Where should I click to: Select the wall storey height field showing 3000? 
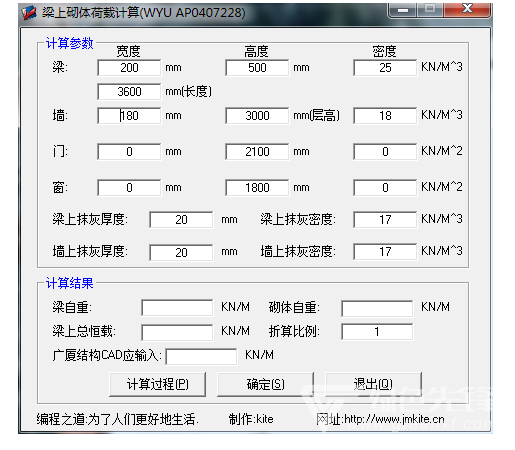coord(257,116)
